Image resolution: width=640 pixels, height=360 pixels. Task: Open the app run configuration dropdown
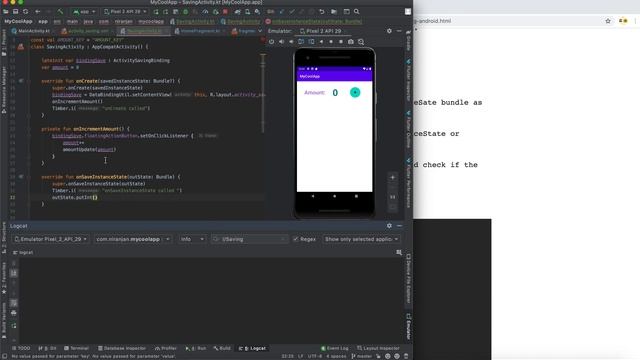84,11
